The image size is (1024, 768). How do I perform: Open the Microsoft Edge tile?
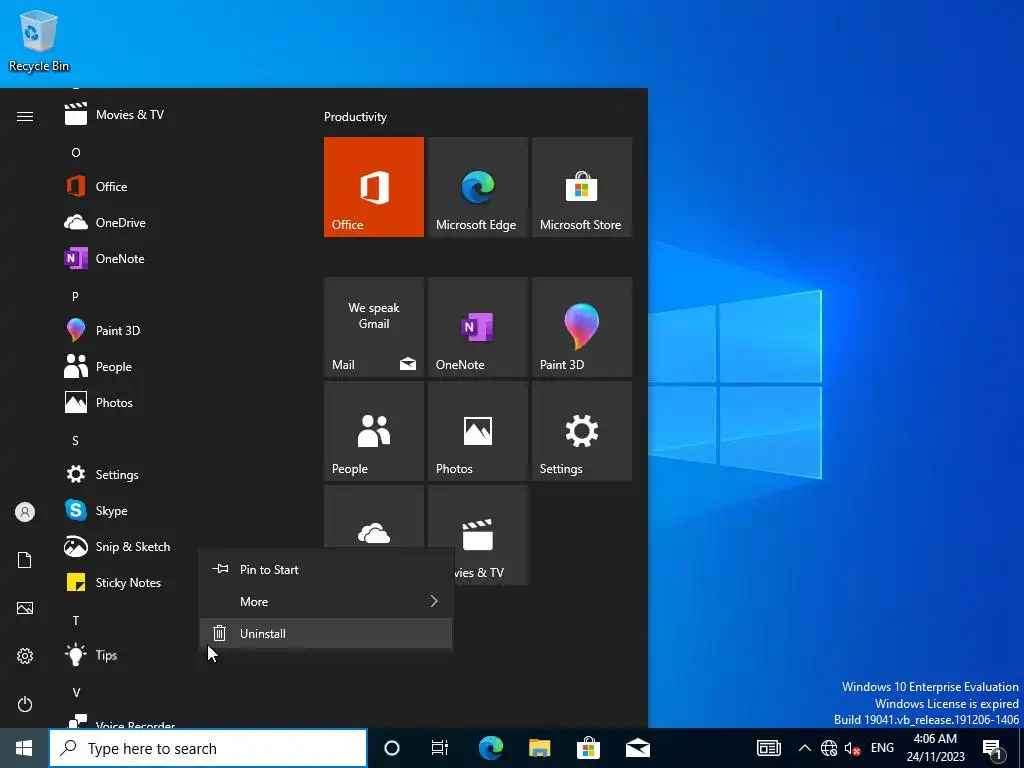(x=477, y=187)
